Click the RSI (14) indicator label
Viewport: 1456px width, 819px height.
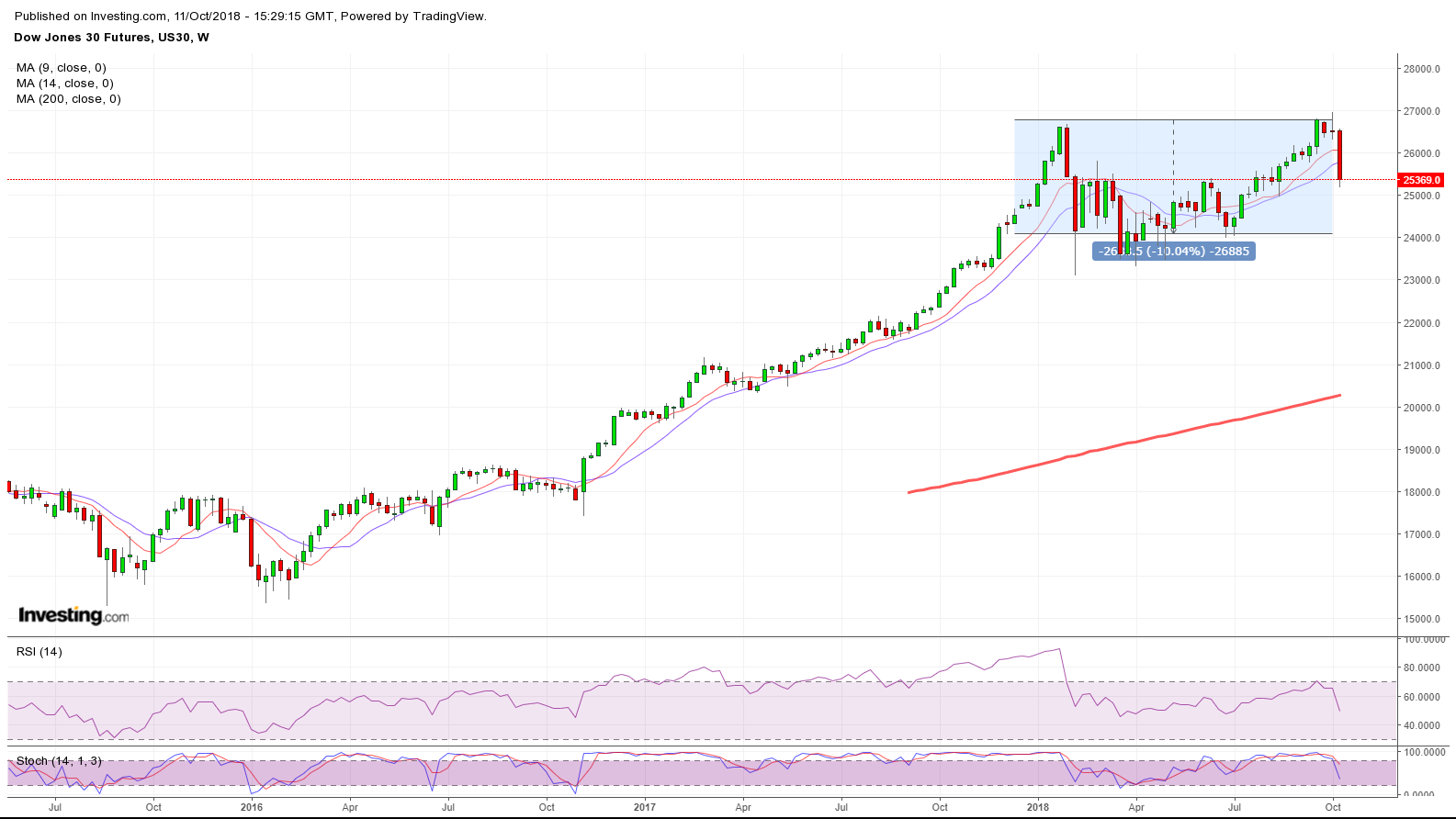pos(40,652)
